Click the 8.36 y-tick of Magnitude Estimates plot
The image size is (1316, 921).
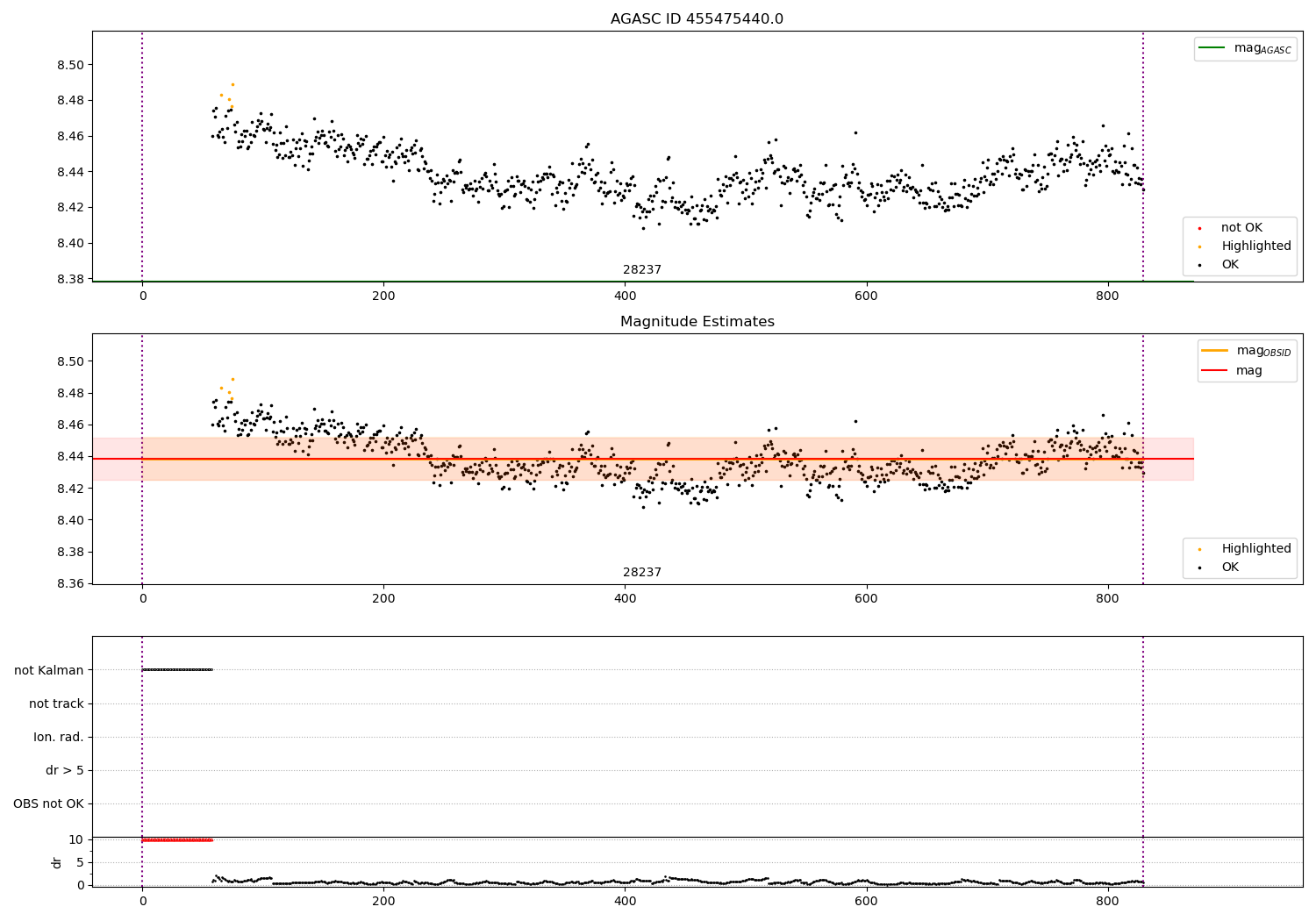pos(72,584)
